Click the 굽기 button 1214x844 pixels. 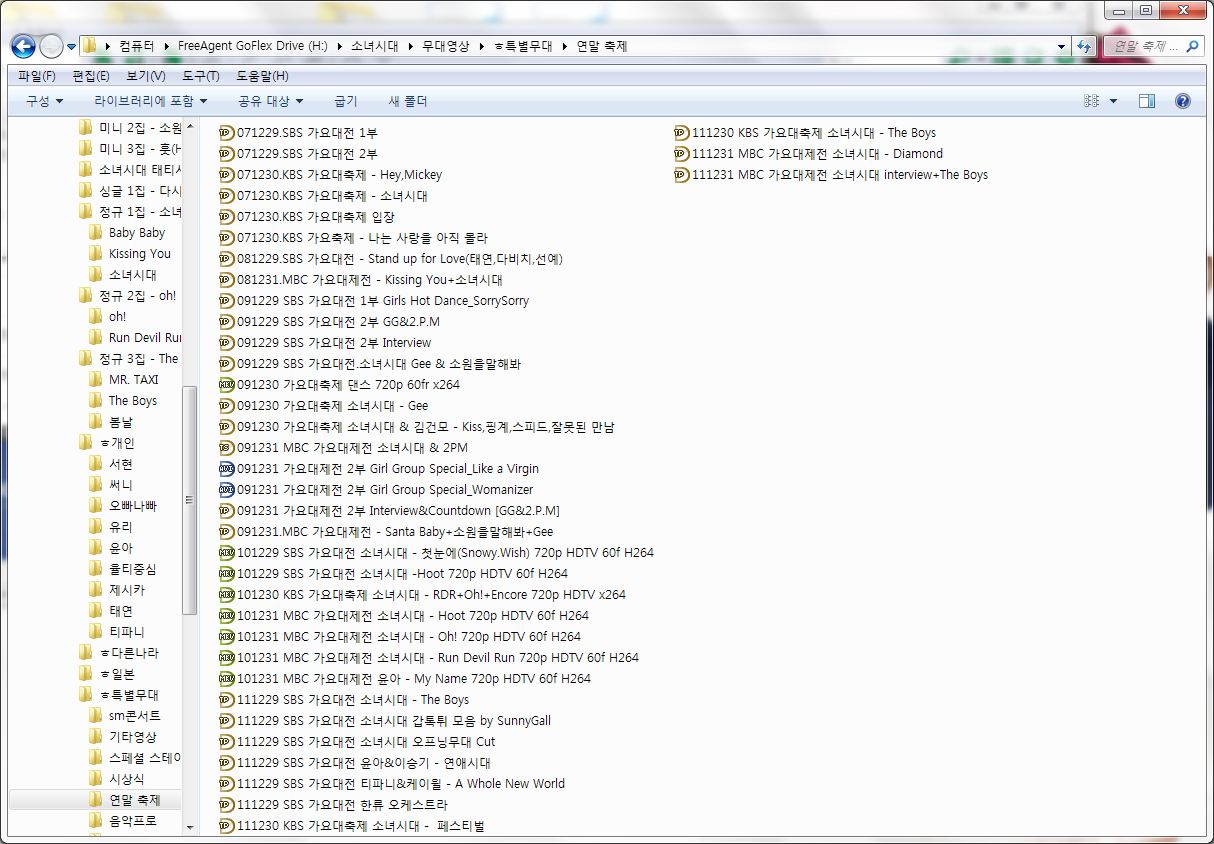(344, 100)
